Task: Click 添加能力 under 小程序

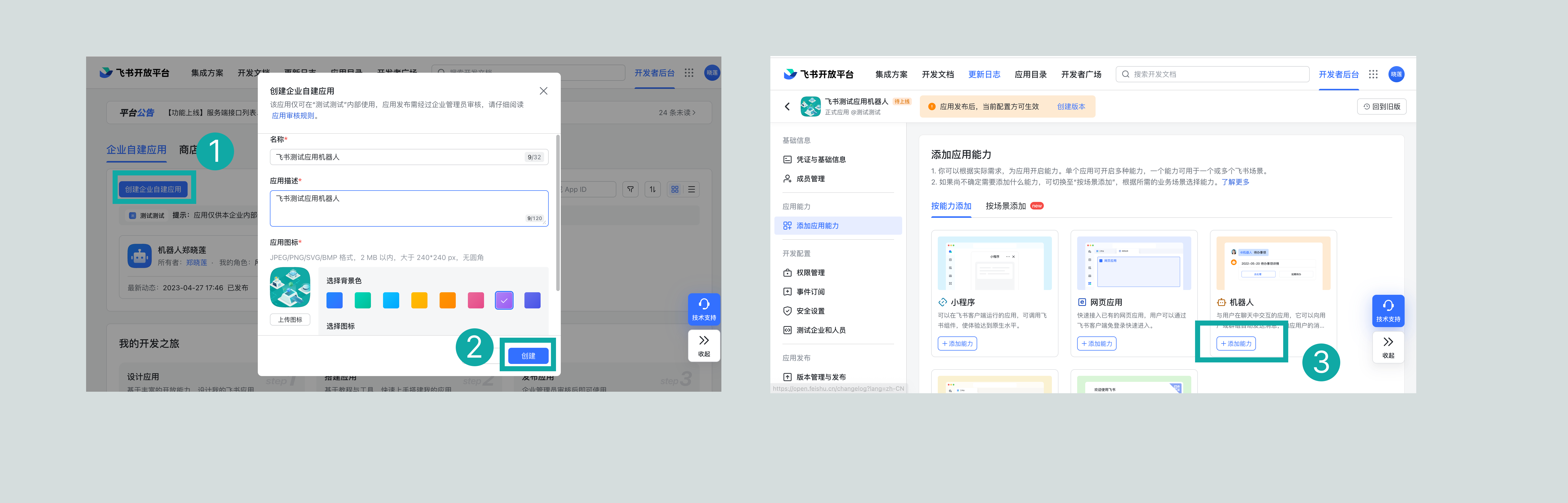Action: [x=957, y=344]
